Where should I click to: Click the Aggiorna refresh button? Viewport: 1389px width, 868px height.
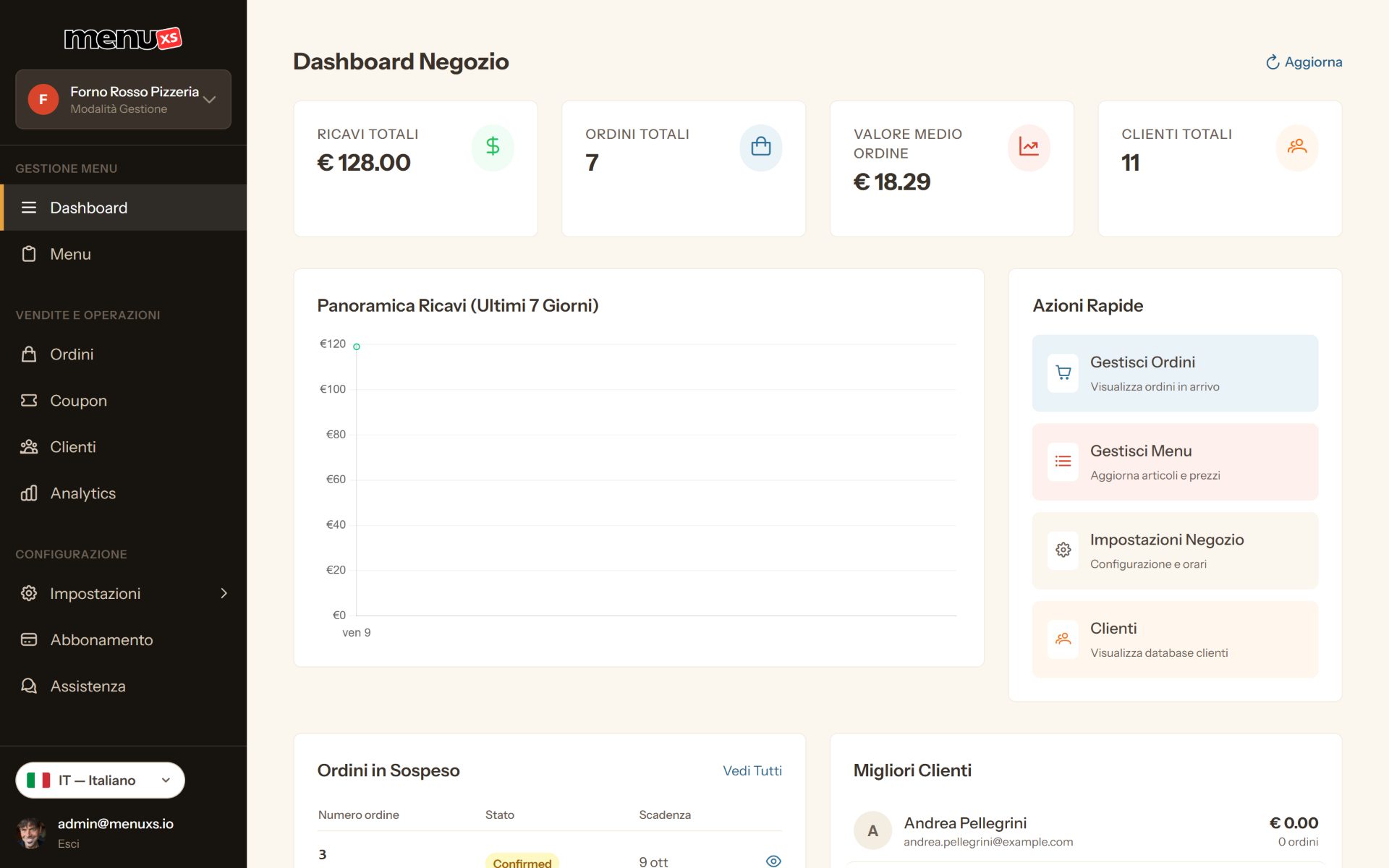1304,62
